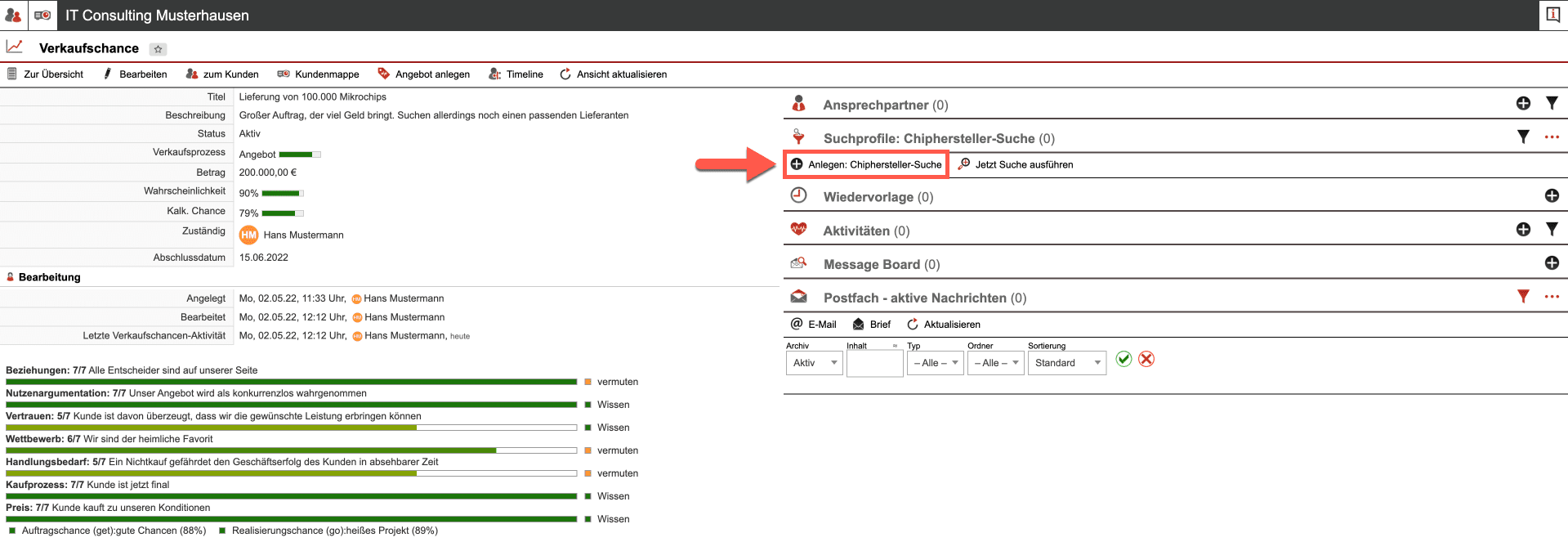This screenshot has width=1568, height=542.
Task: Reset mailbox filter with red X
Action: pyautogui.click(x=1146, y=360)
